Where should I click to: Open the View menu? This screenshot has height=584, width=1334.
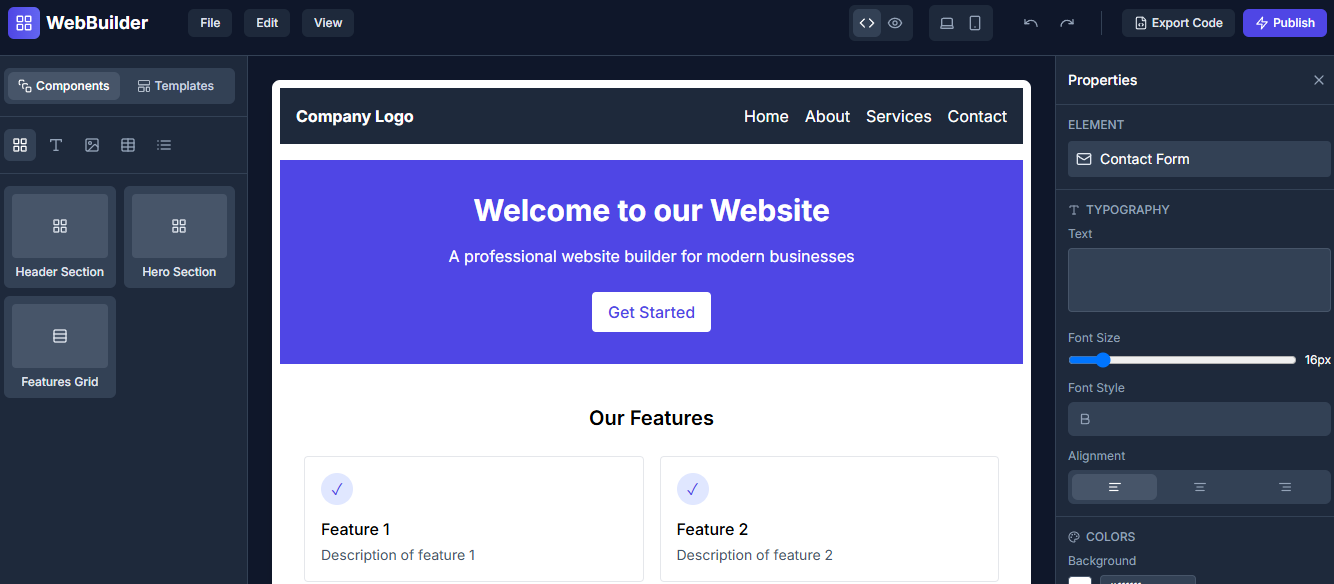point(328,23)
